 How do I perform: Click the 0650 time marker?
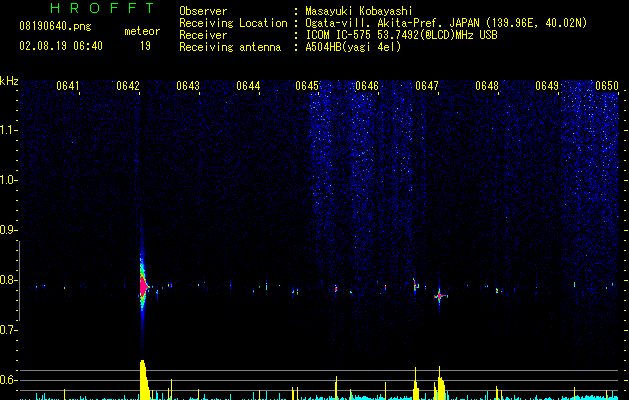[607, 86]
